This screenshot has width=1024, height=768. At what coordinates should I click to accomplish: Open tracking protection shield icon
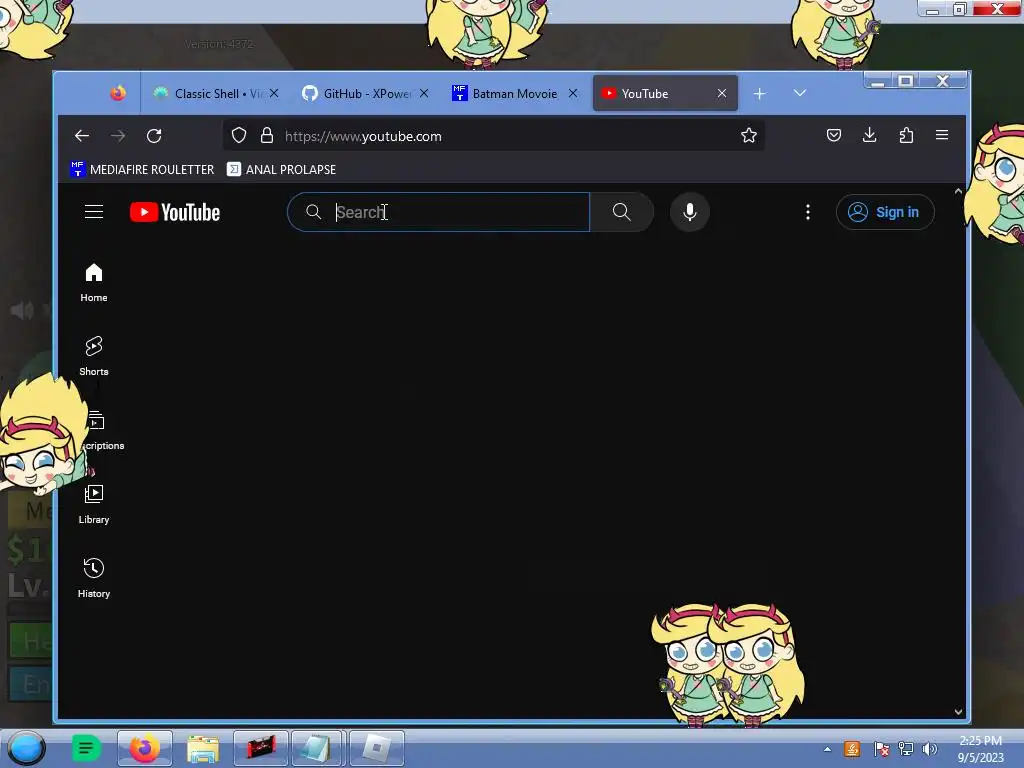tap(239, 135)
